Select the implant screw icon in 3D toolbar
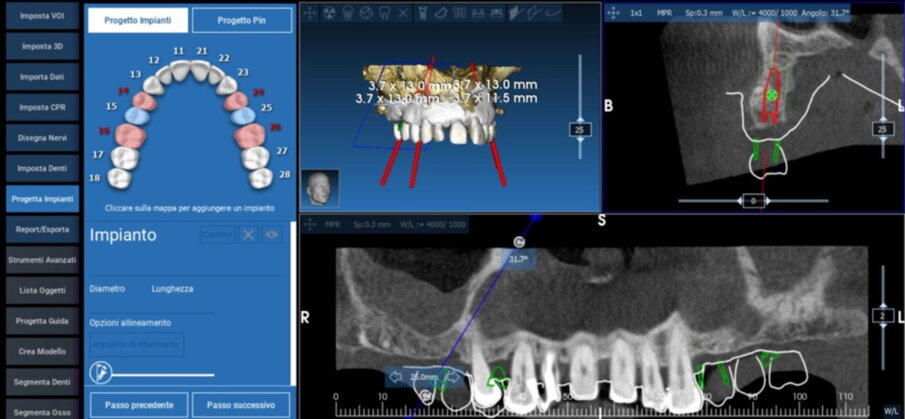This screenshot has width=905, height=419. [421, 13]
